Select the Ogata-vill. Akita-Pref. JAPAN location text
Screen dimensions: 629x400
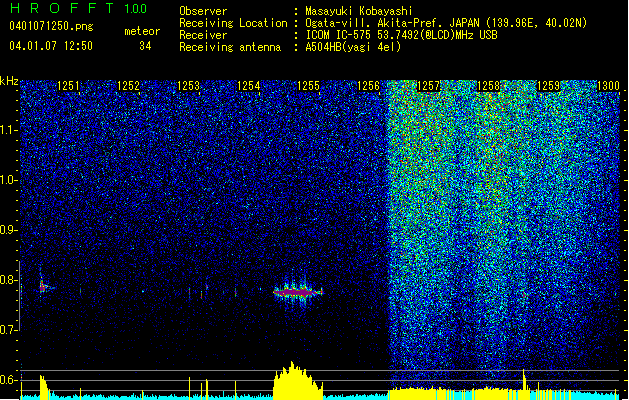446,23
